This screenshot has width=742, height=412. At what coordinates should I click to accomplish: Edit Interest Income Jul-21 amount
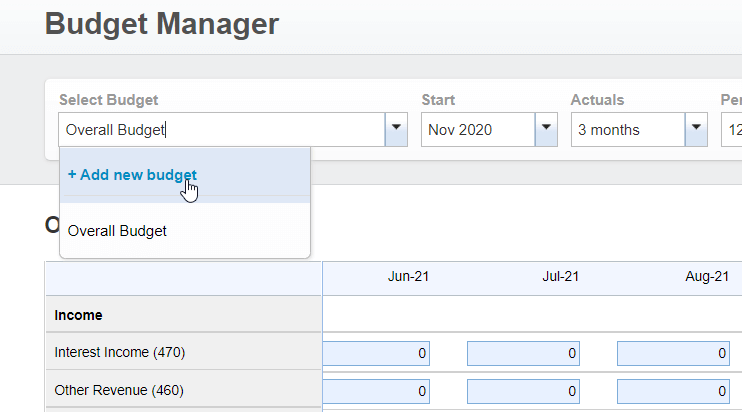(523, 353)
